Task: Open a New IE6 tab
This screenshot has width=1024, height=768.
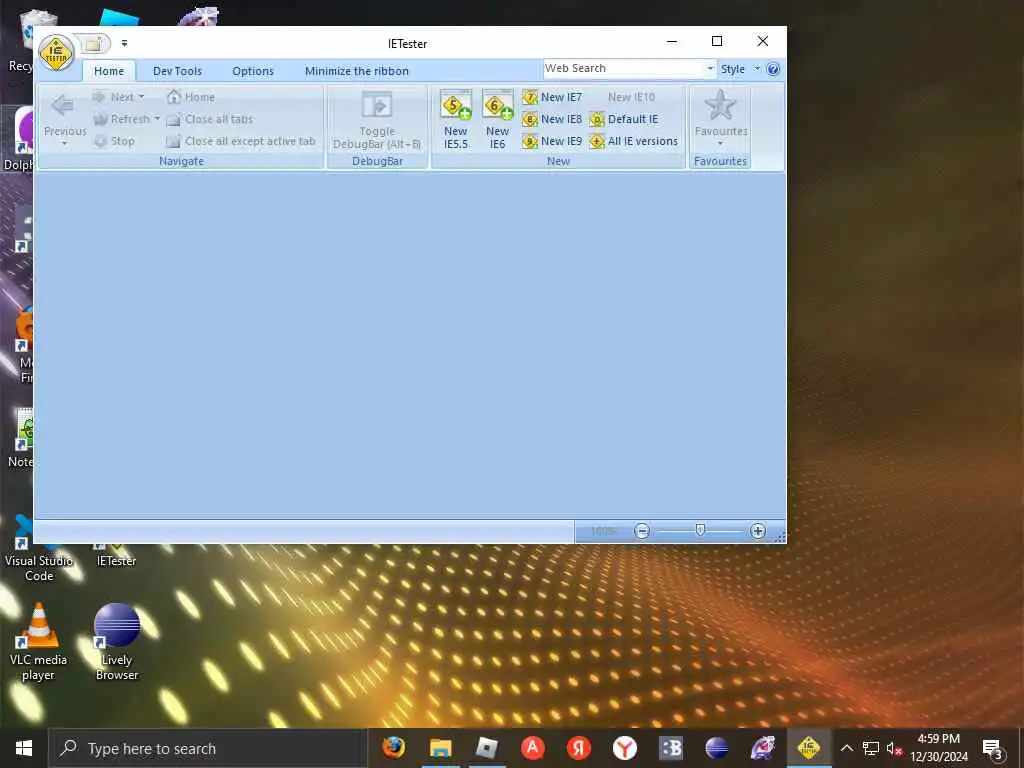Action: tap(497, 120)
